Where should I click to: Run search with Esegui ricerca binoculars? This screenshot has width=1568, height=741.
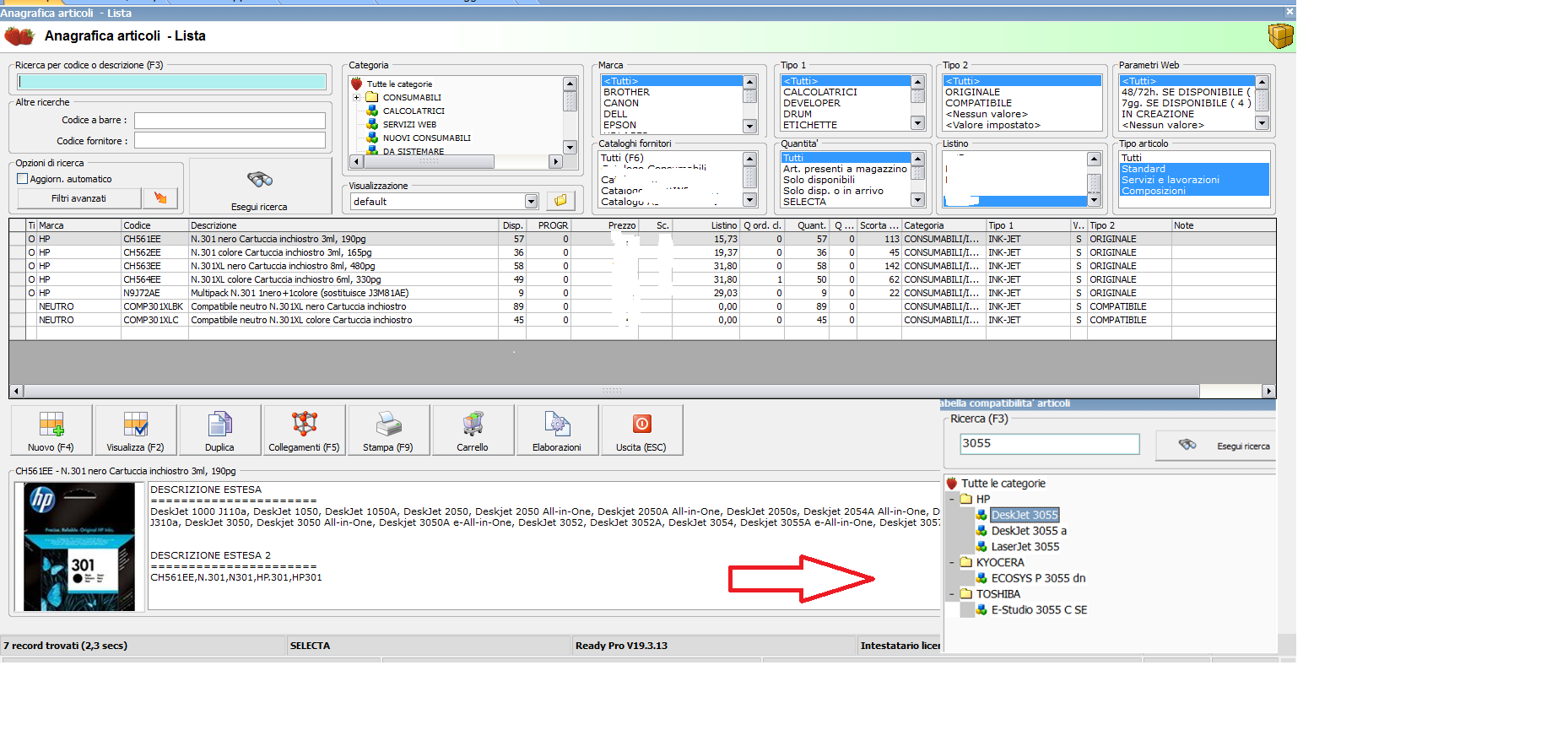[x=260, y=187]
